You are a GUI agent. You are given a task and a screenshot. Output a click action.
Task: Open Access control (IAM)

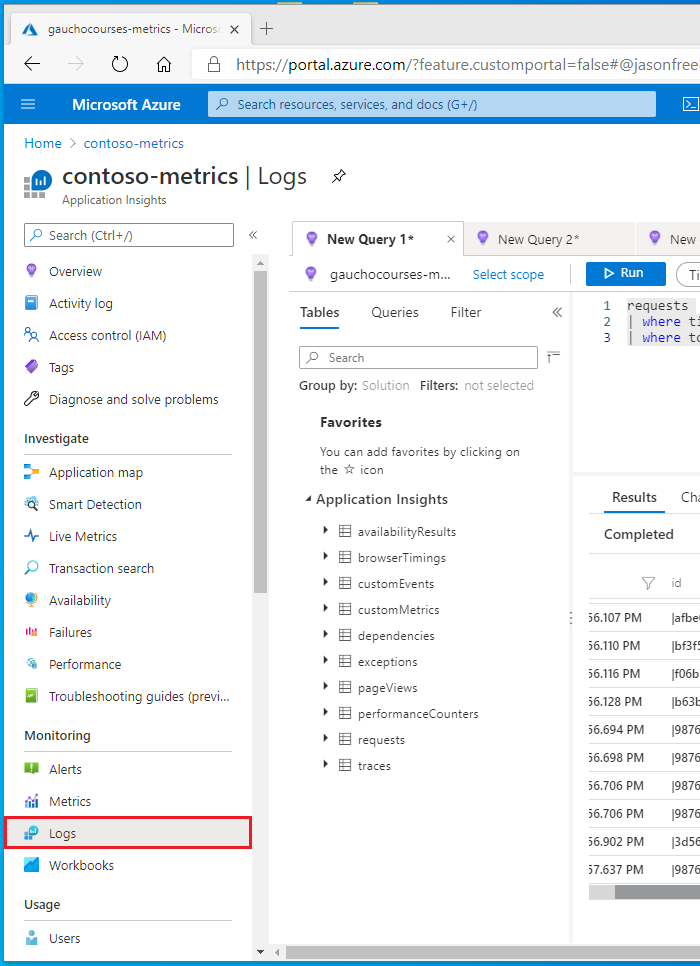pos(107,335)
